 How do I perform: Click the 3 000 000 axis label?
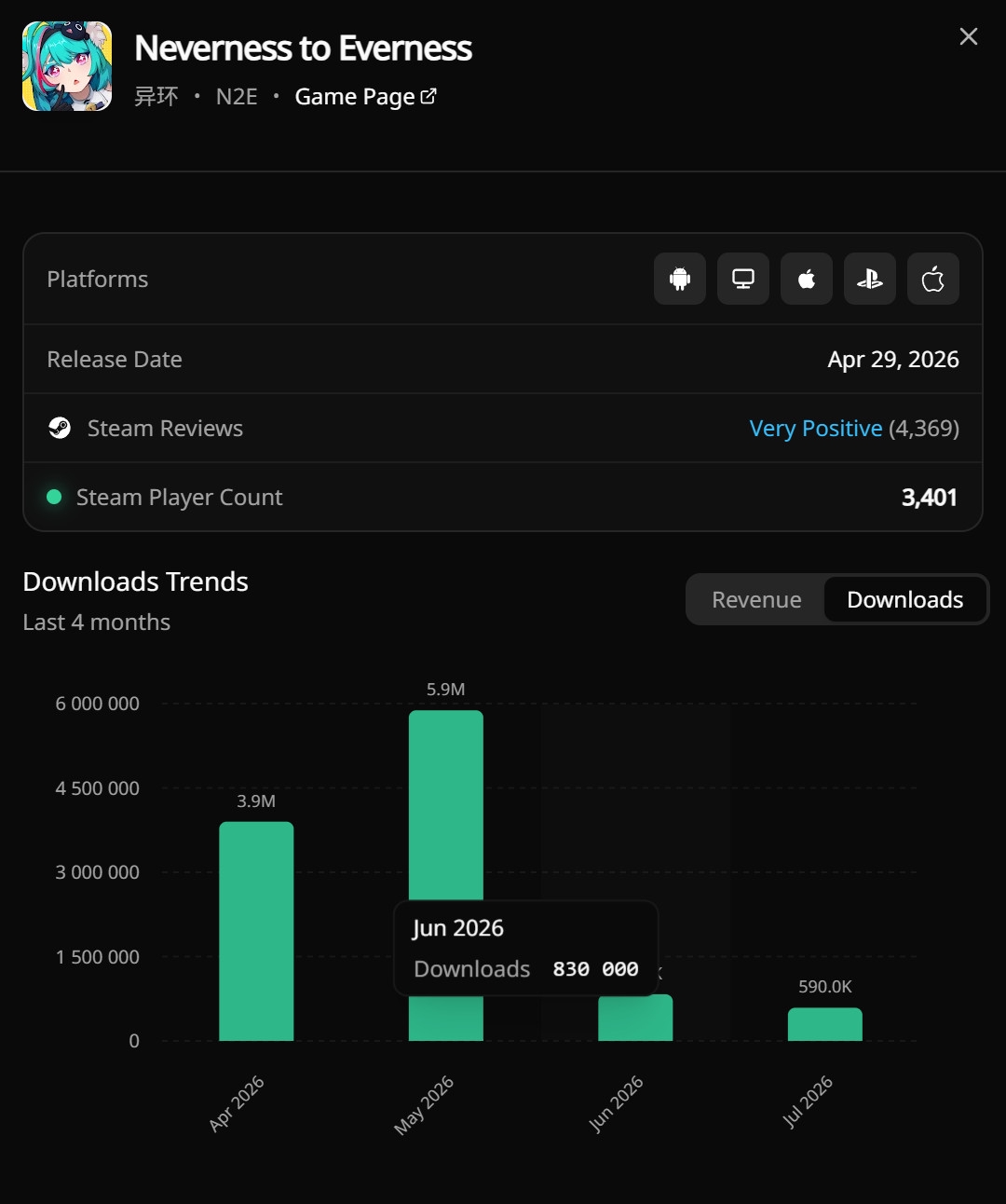point(98,872)
